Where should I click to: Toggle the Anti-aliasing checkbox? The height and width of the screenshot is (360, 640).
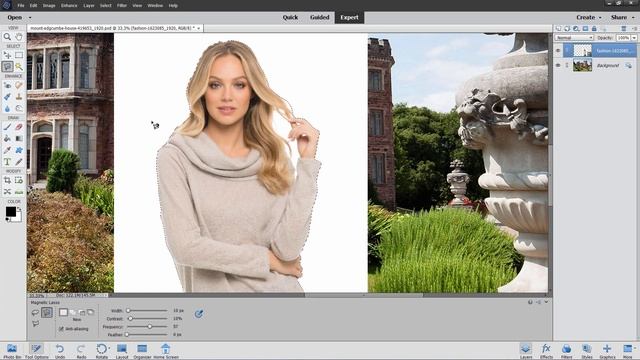click(x=62, y=329)
